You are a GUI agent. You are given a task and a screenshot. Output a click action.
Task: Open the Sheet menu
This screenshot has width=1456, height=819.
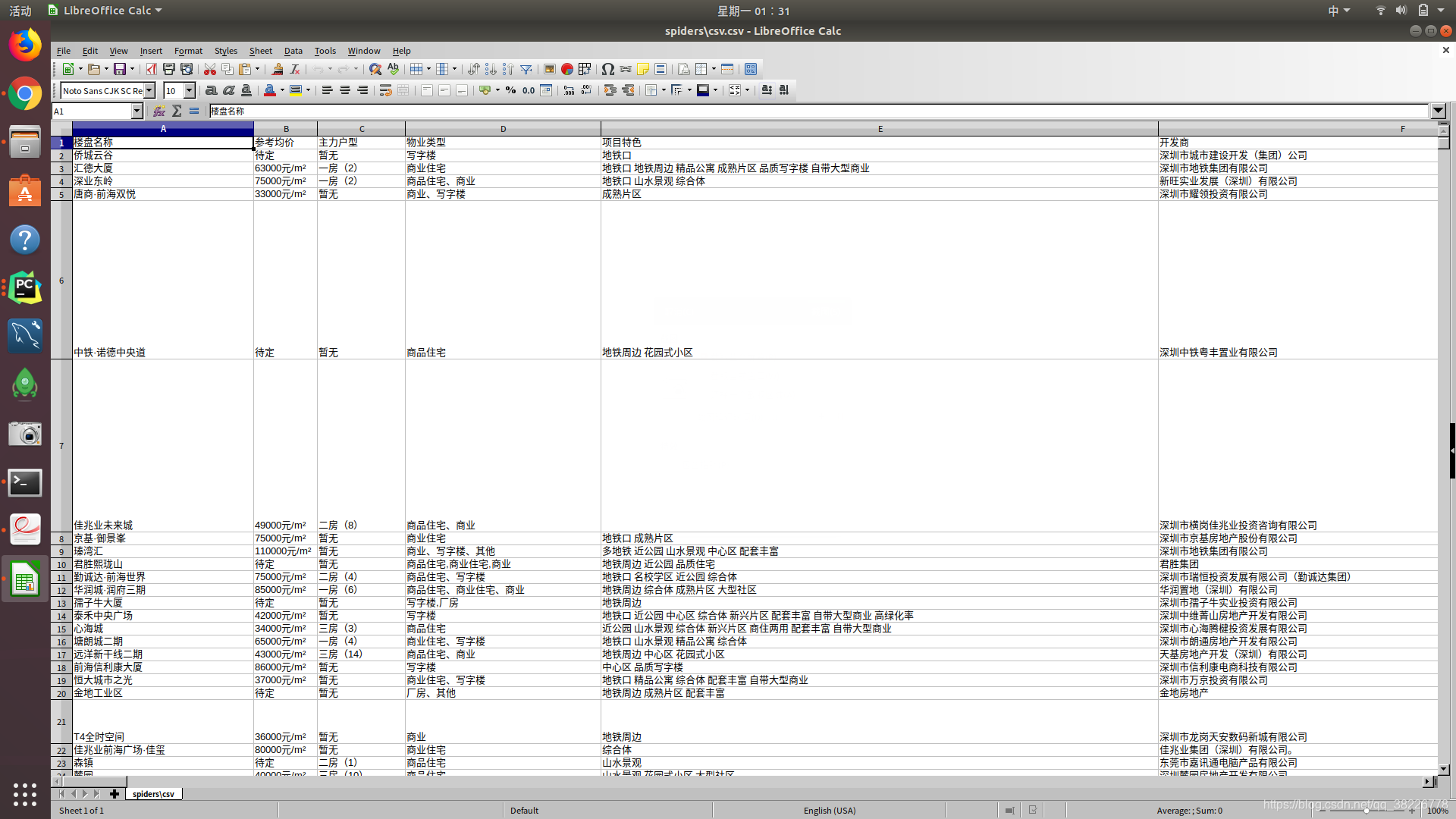coord(261,51)
